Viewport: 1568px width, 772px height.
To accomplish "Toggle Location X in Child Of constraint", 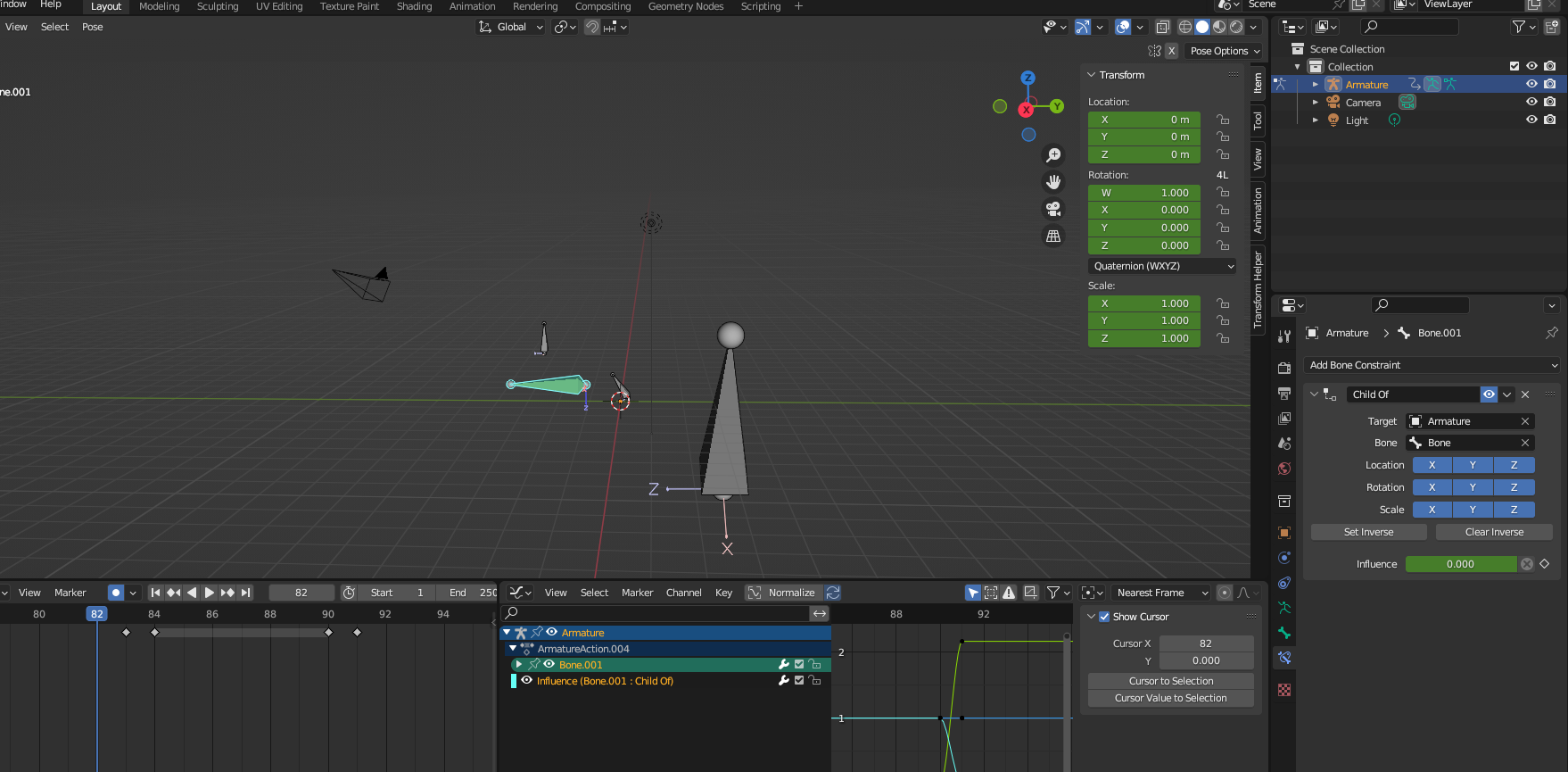I will [1432, 465].
